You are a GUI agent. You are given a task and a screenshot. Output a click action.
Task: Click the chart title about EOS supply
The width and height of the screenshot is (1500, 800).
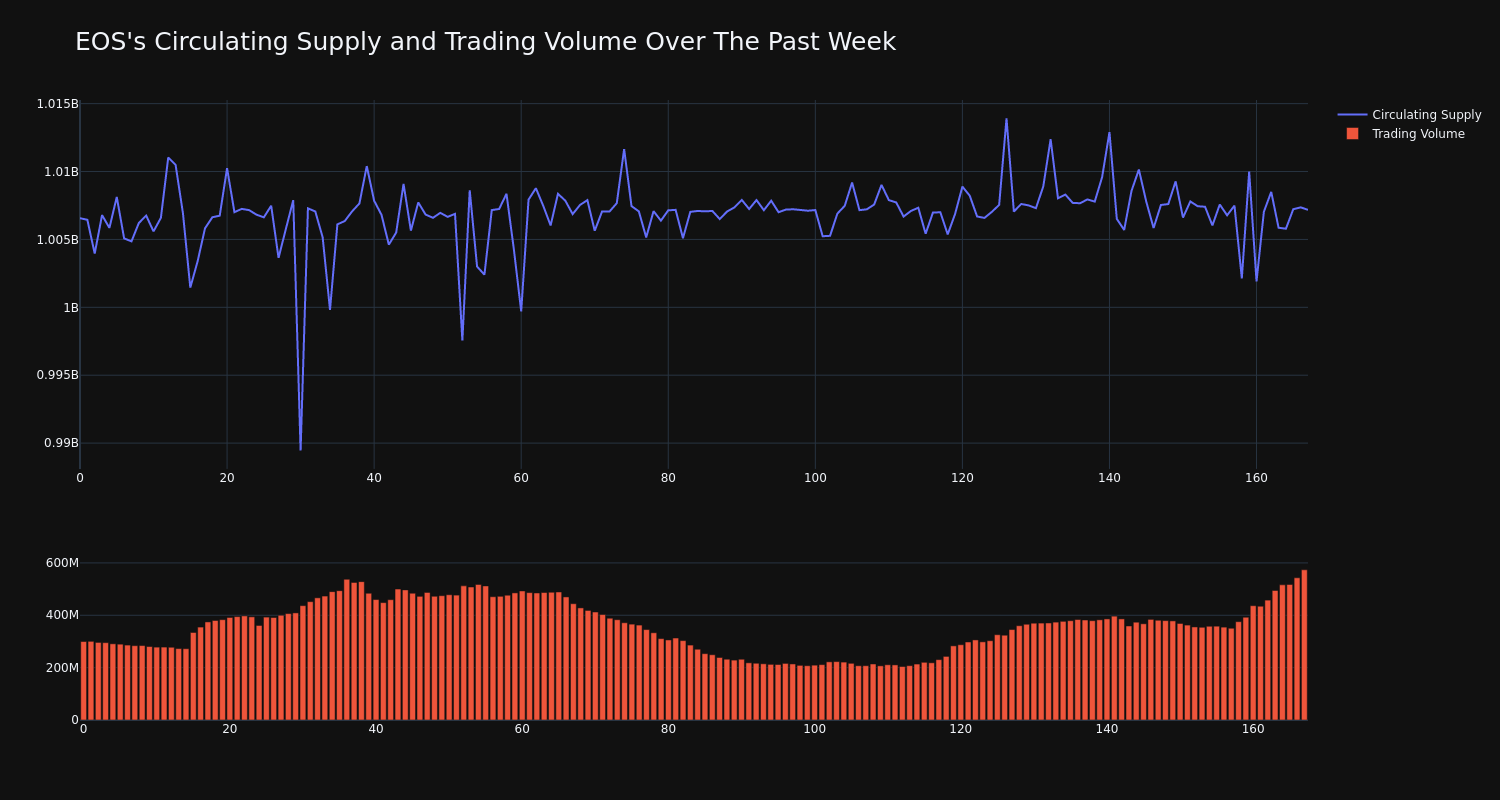(x=485, y=42)
